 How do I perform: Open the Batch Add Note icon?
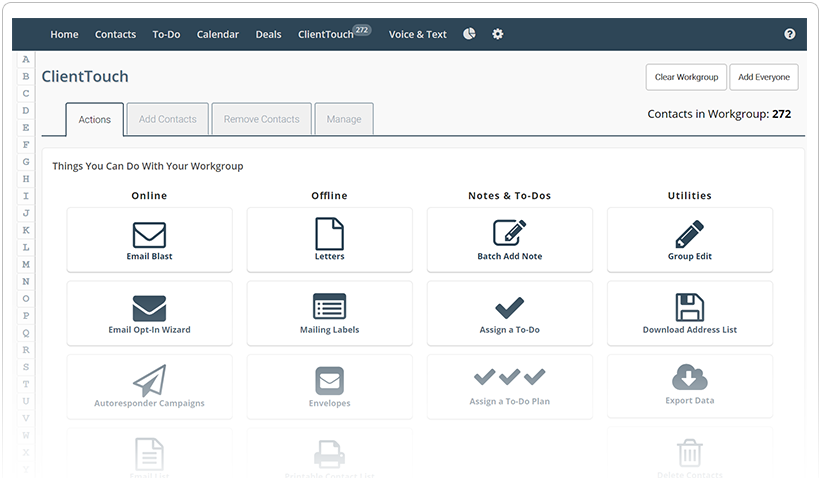point(509,234)
